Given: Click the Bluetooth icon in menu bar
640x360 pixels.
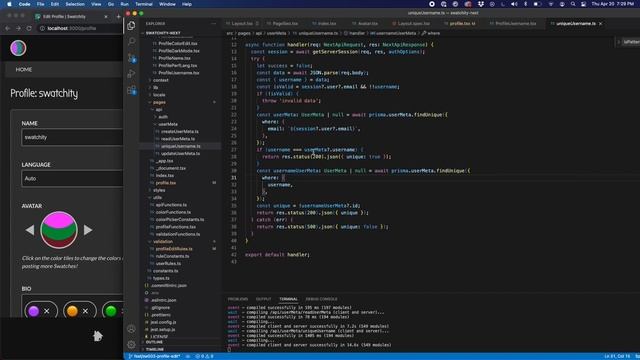Looking at the screenshot, I should tap(525, 4).
